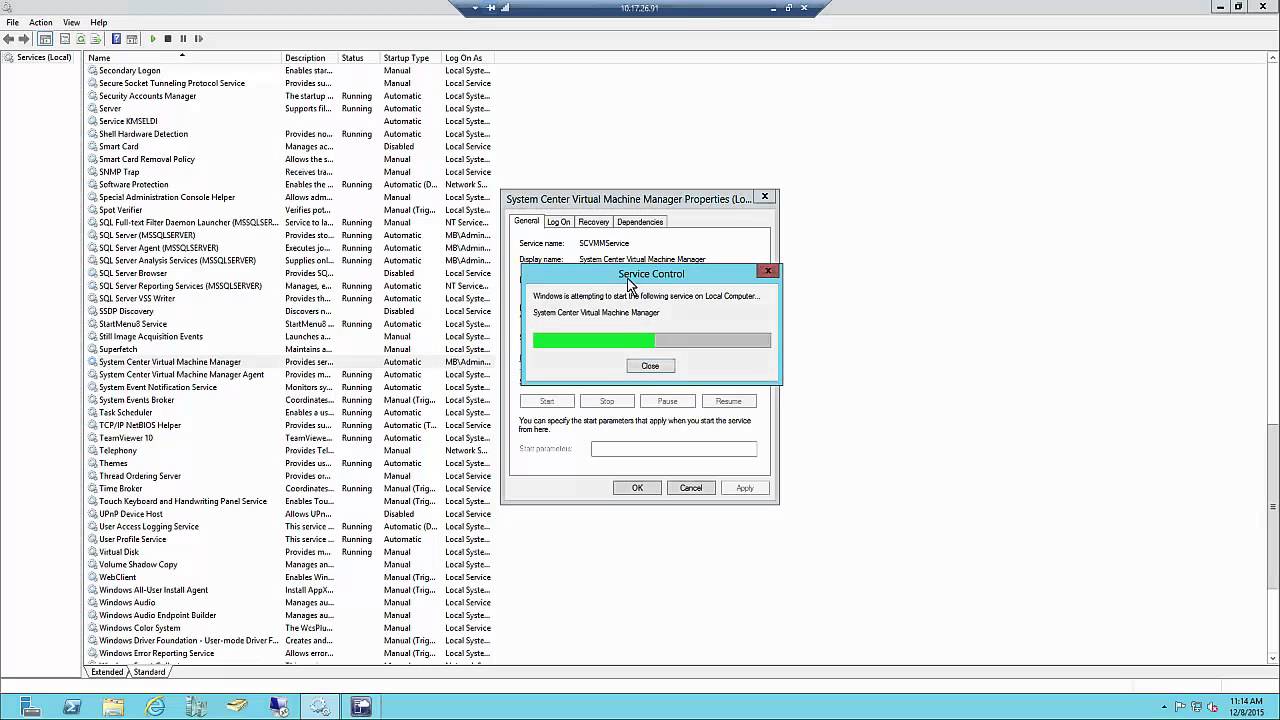Image resolution: width=1280 pixels, height=720 pixels.
Task: Select the General tab in Properties
Action: click(x=527, y=221)
